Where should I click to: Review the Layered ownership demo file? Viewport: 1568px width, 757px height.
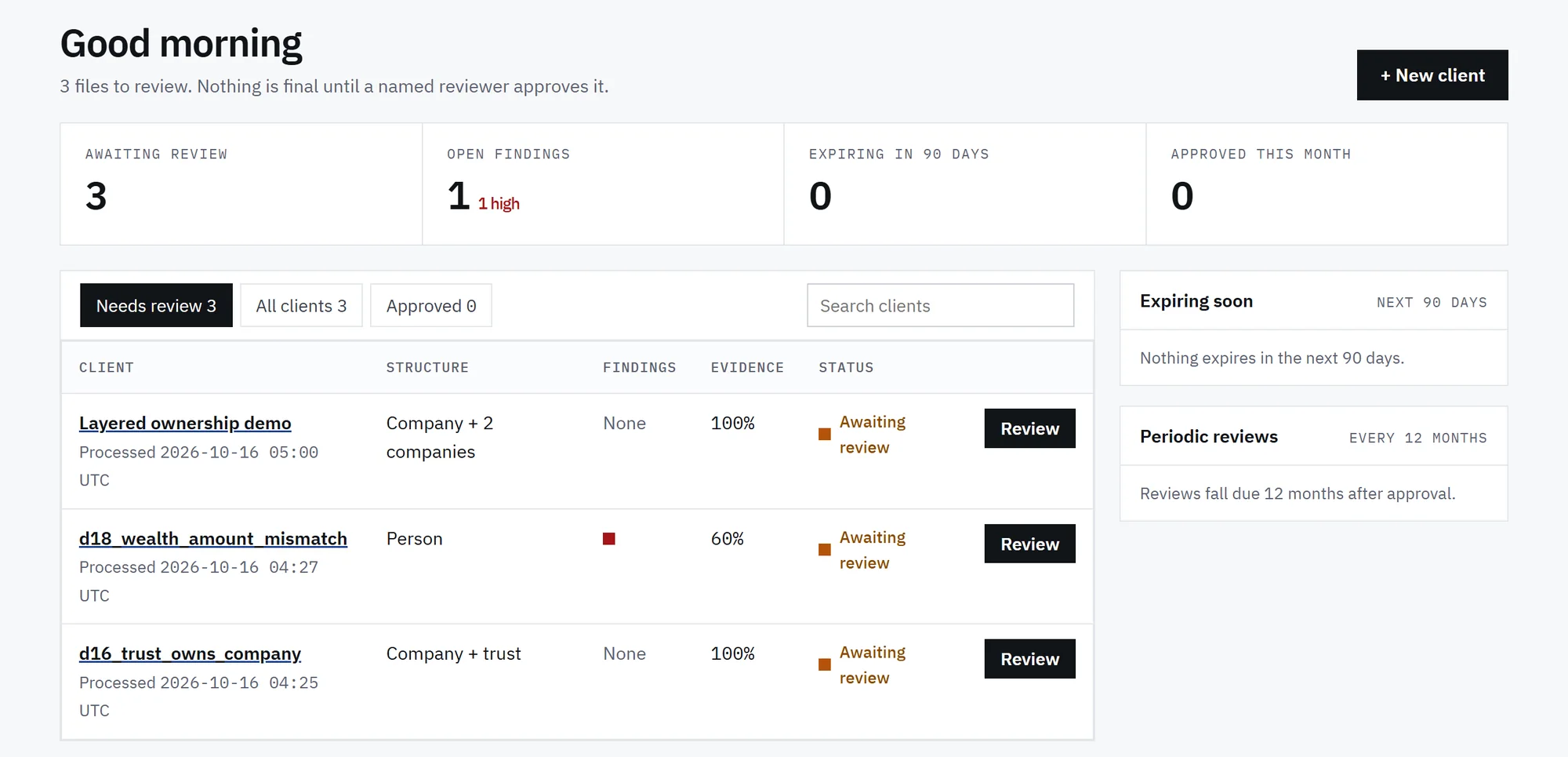1029,428
